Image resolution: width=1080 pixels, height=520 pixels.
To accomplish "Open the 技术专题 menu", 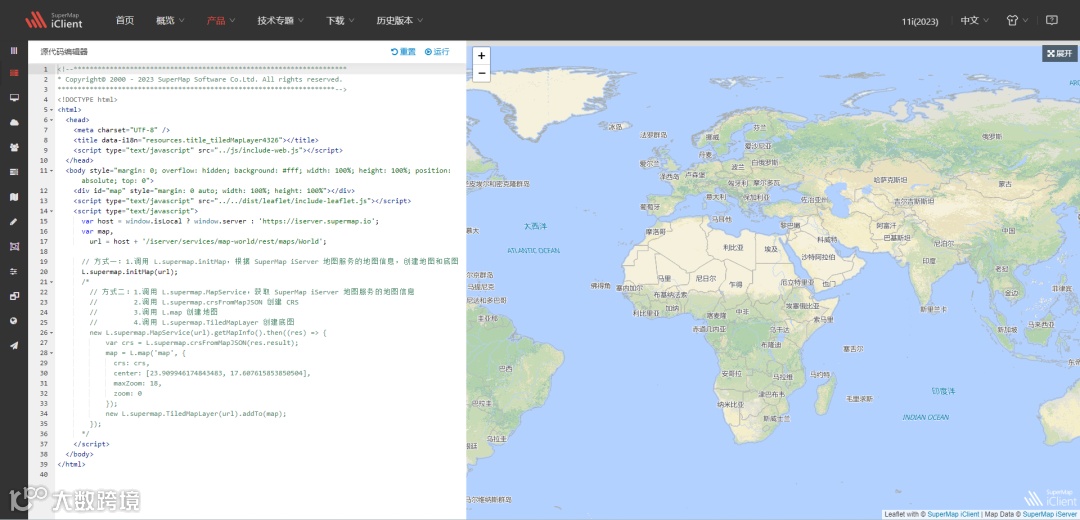I will coord(281,21).
